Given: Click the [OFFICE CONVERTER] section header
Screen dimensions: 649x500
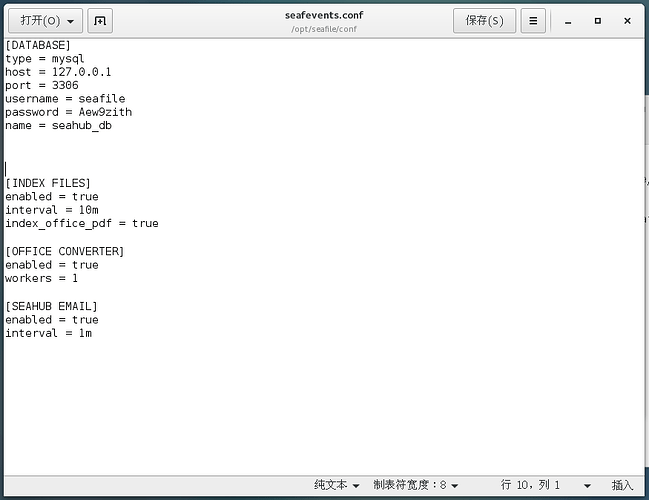Looking at the screenshot, I should [65, 251].
